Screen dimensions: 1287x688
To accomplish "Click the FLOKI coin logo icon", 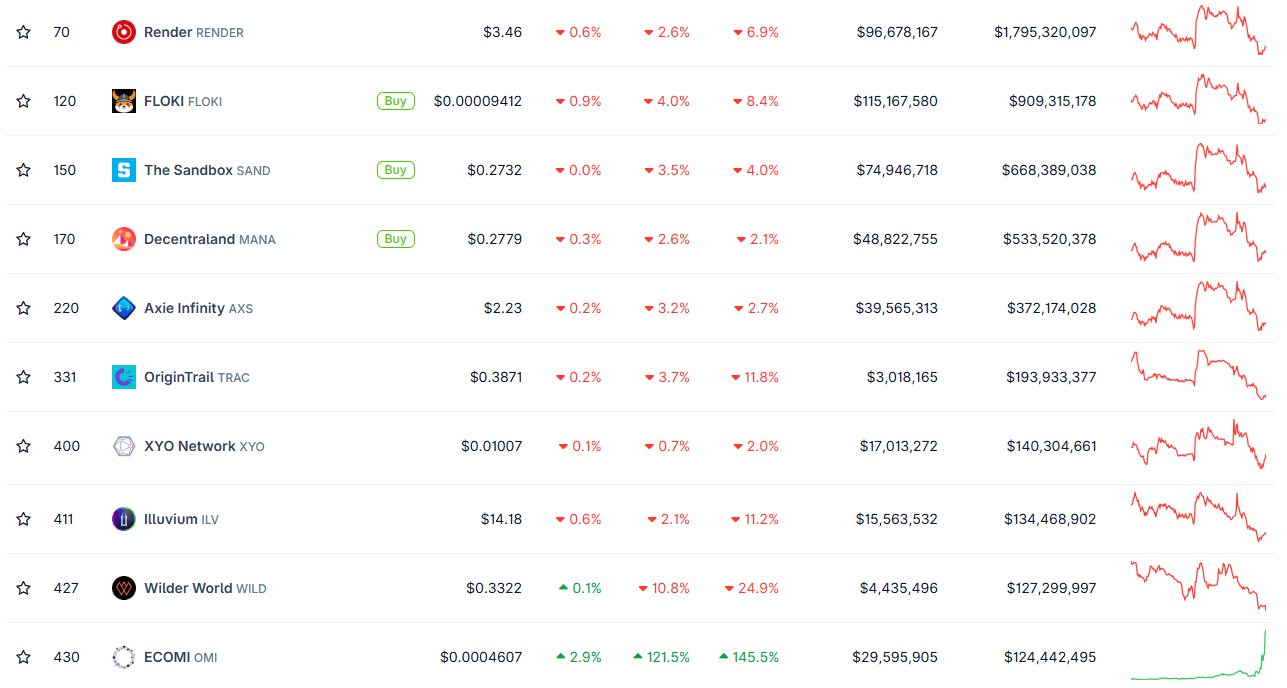I will 124,101.
